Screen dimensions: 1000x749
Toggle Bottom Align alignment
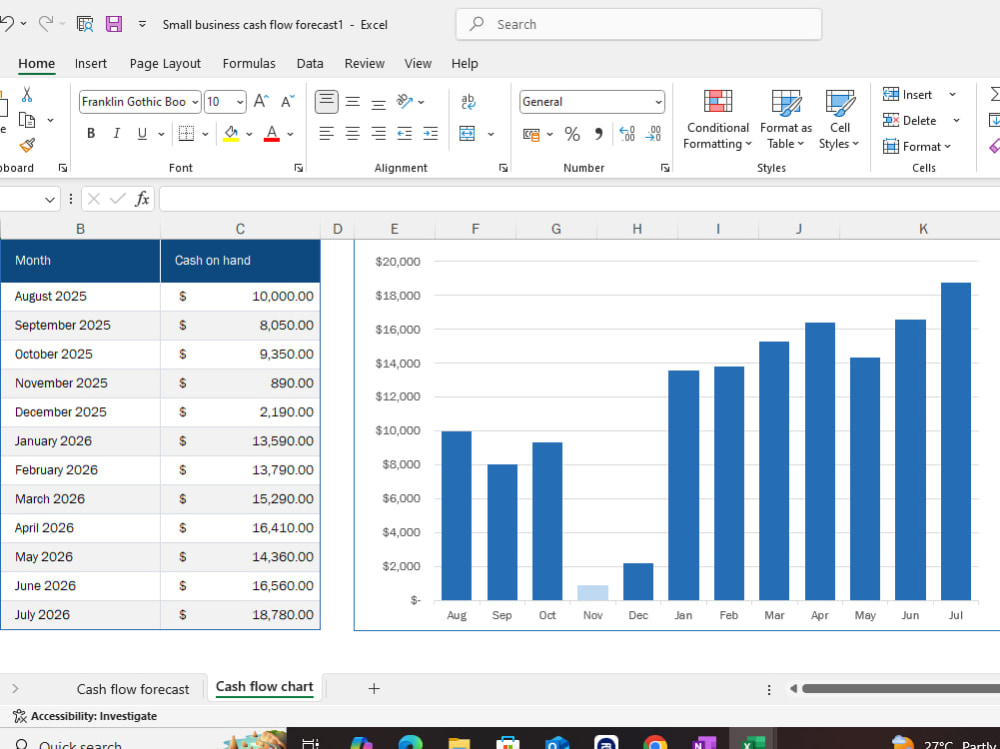(x=379, y=103)
